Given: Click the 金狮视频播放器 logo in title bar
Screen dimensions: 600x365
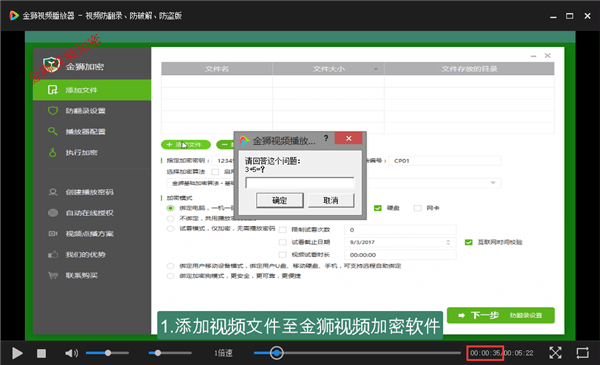Looking at the screenshot, I should click(x=14, y=16).
